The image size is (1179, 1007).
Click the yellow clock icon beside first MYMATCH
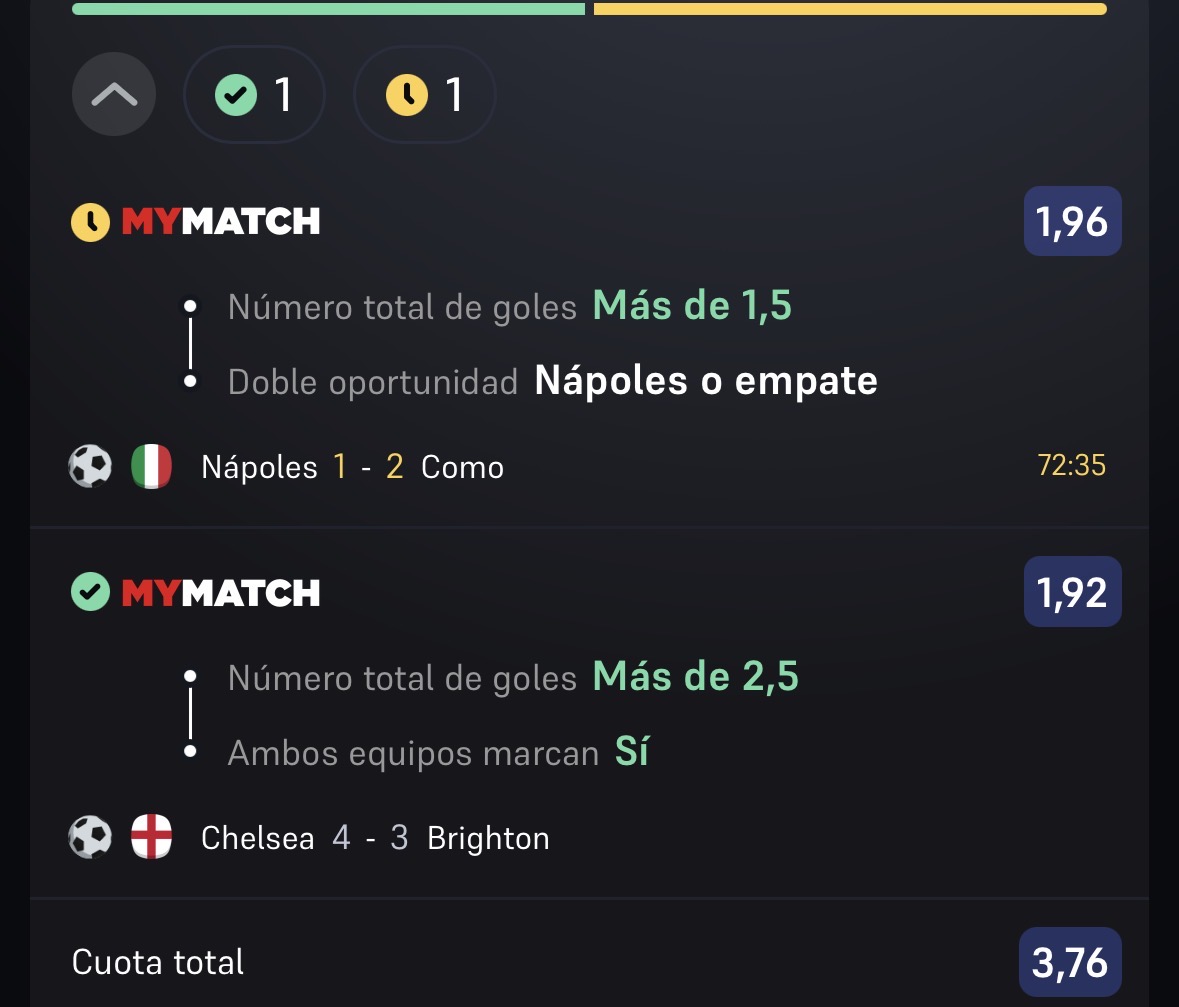[90, 222]
